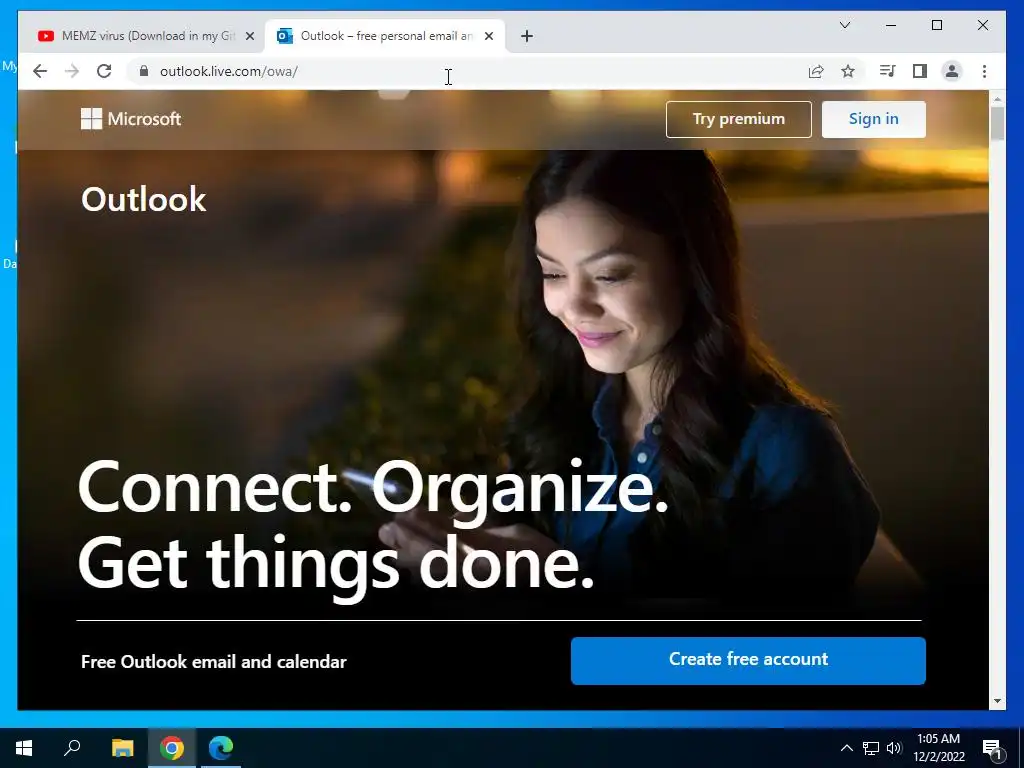
Task: Open Chrome three-dot menu
Action: tap(984, 71)
